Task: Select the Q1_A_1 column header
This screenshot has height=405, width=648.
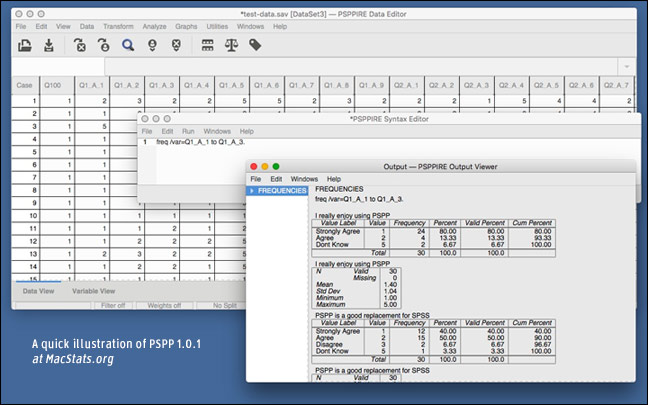Action: click(92, 86)
